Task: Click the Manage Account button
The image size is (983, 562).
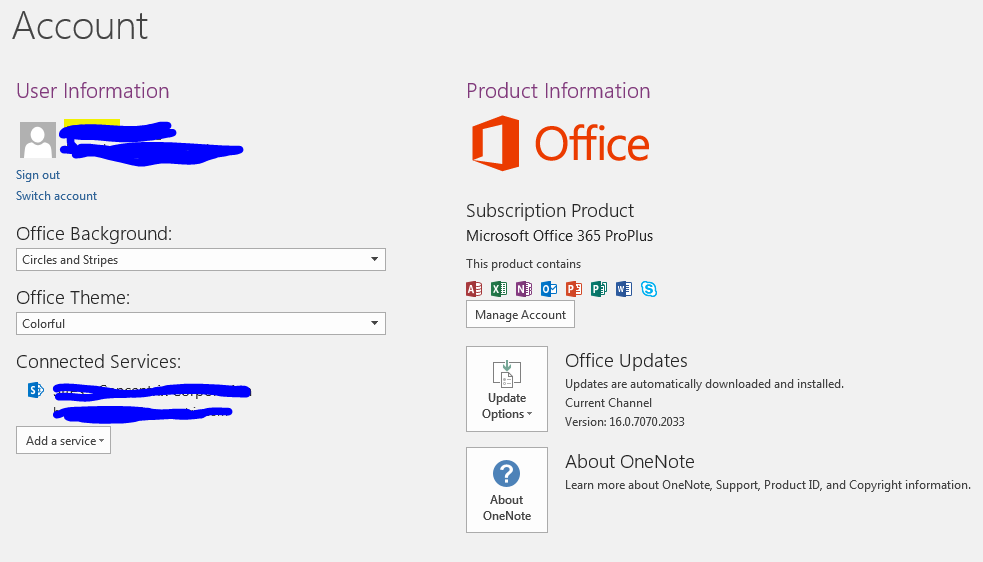Action: pyautogui.click(x=520, y=314)
